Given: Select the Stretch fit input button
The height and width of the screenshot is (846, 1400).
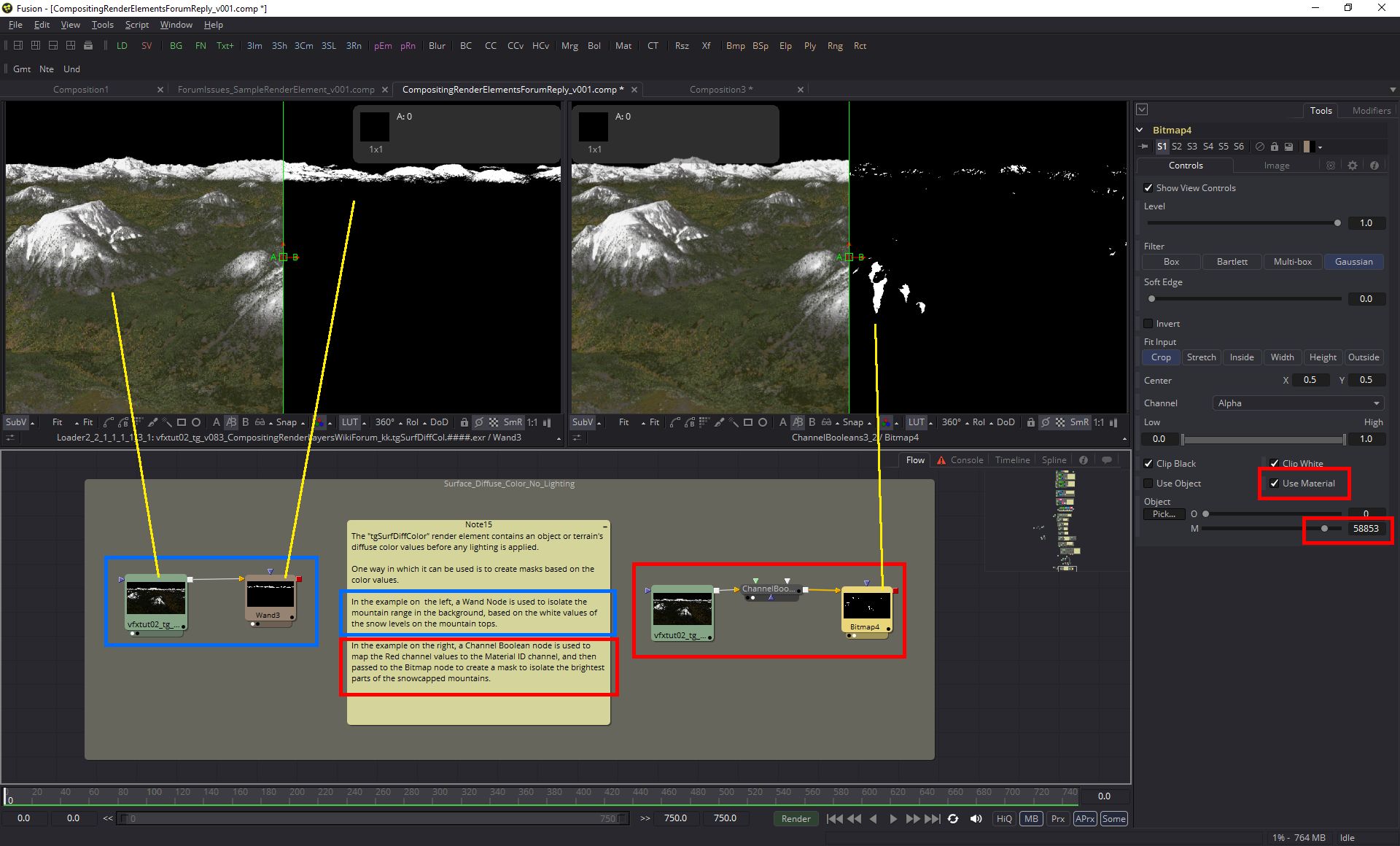Looking at the screenshot, I should click(1201, 357).
